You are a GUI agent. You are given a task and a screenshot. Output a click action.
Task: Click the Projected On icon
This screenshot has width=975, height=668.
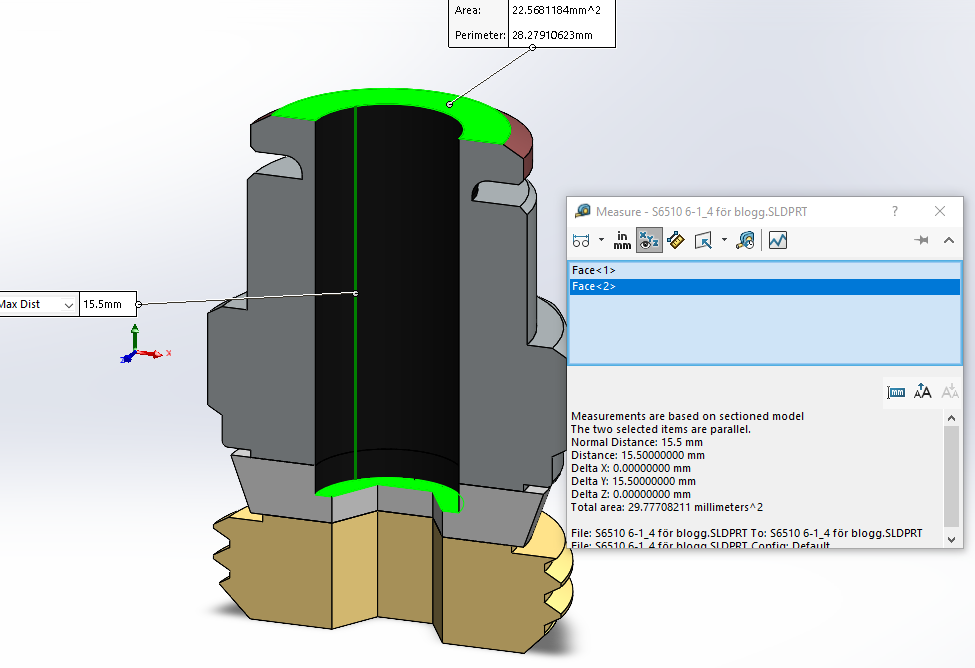click(x=703, y=240)
